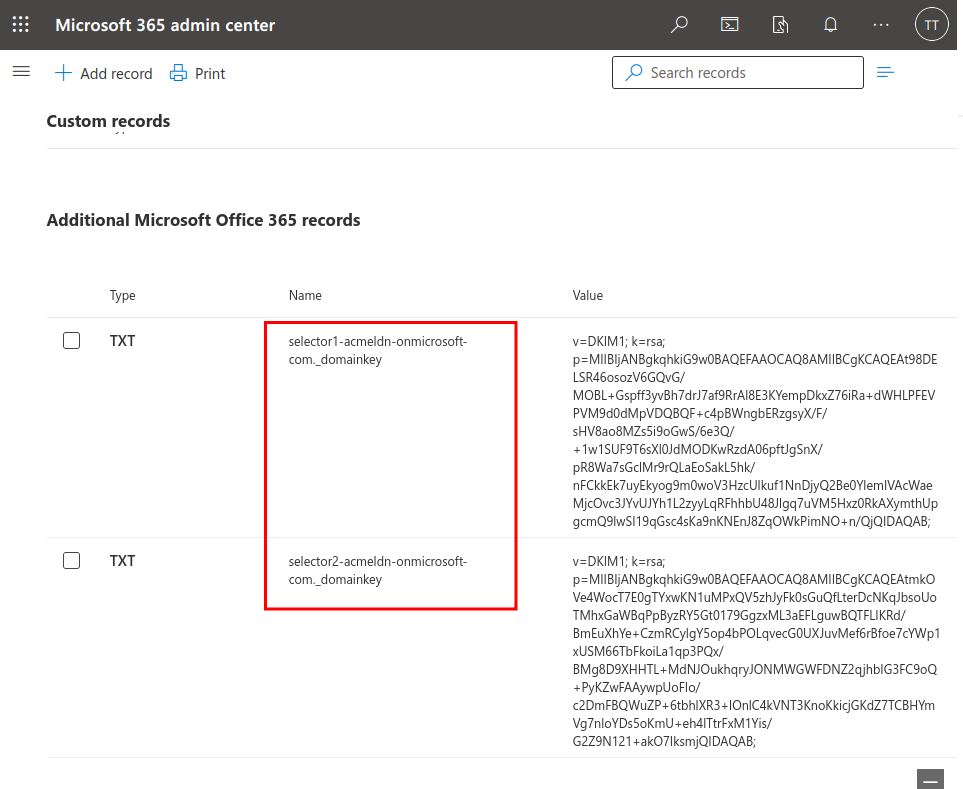Click the Value column header
Image resolution: width=963 pixels, height=789 pixels.
[588, 296]
